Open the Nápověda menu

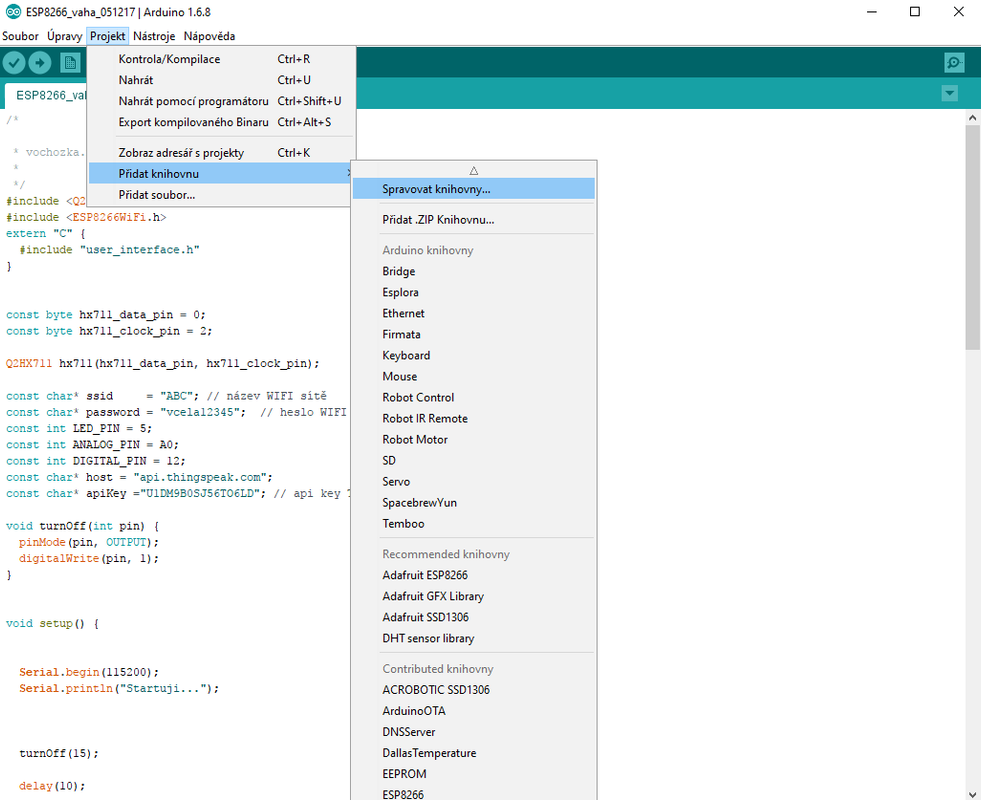(209, 36)
